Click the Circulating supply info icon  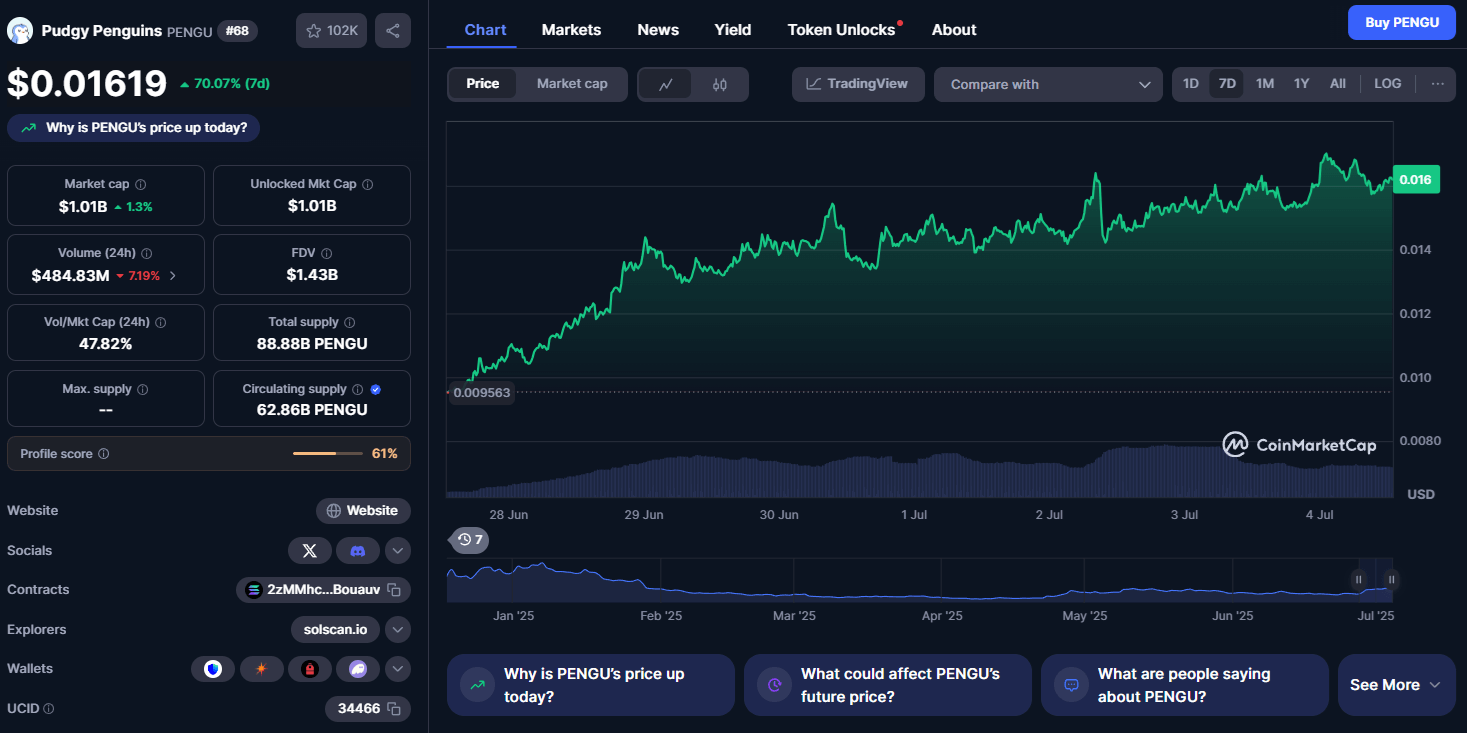pos(357,390)
